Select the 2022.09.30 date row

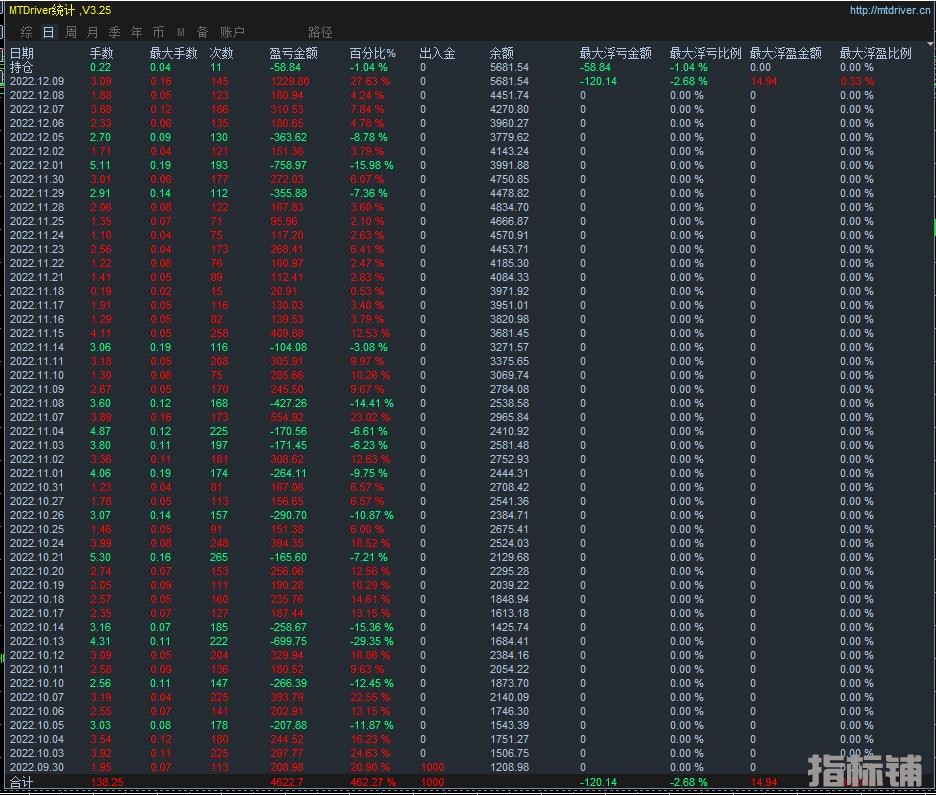466,767
